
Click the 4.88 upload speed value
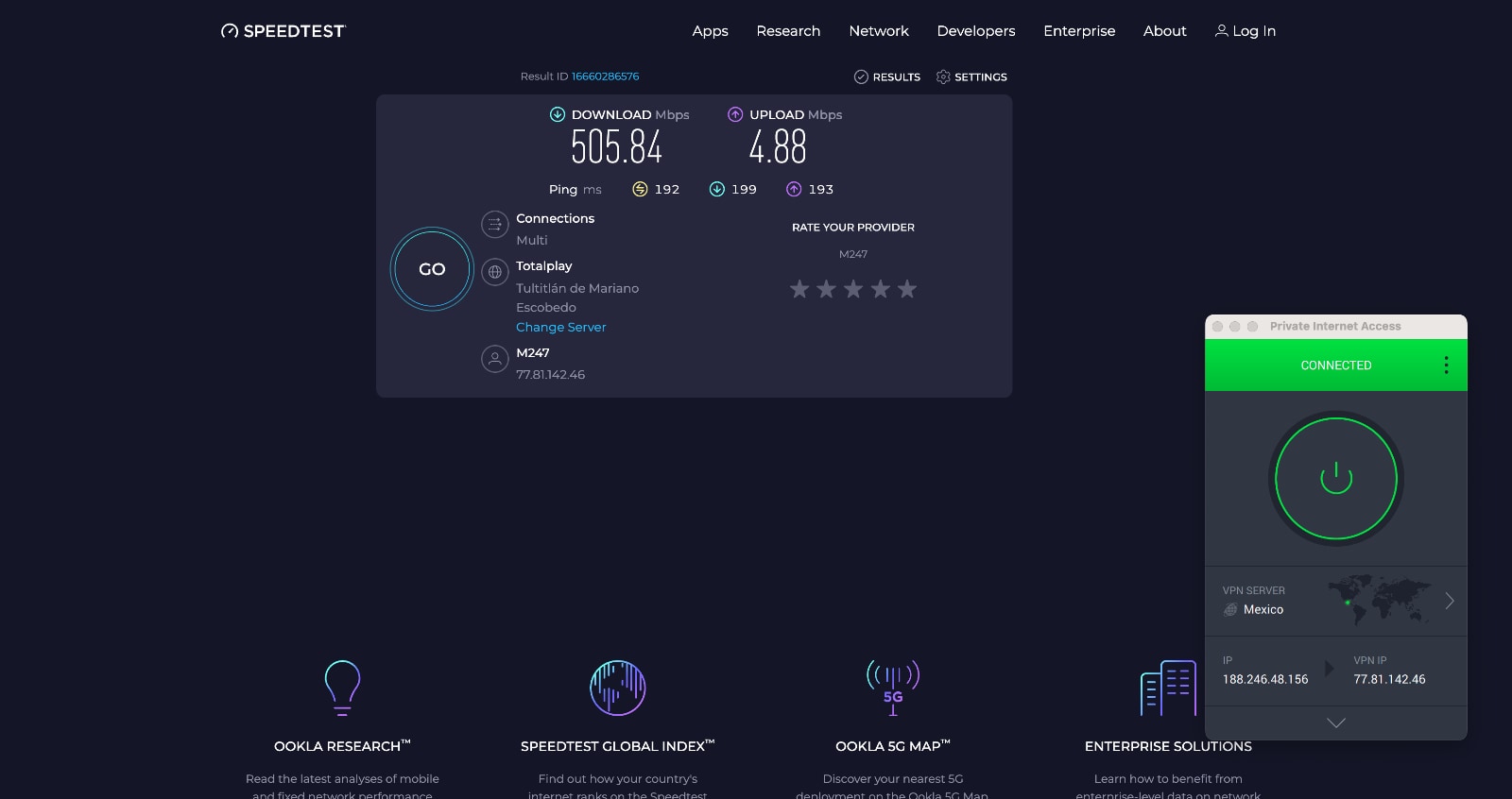778,147
